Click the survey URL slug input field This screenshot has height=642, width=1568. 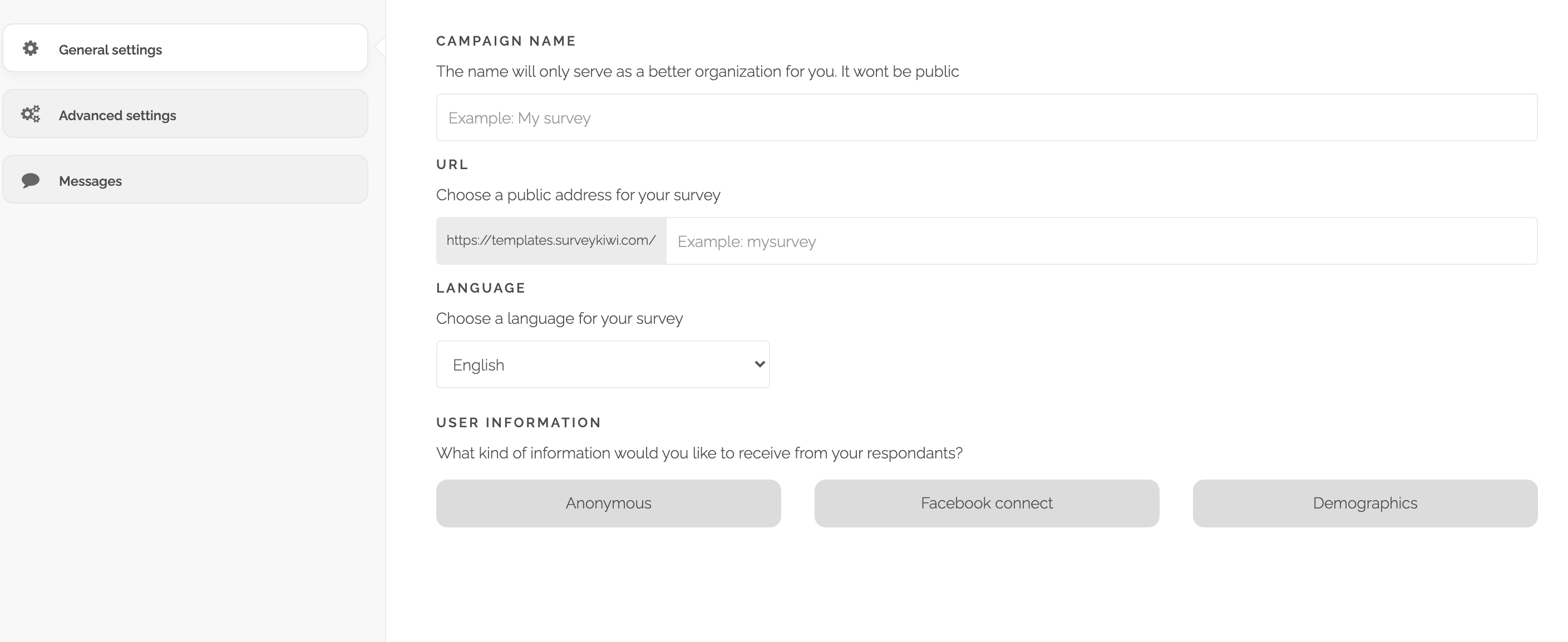click(1102, 241)
